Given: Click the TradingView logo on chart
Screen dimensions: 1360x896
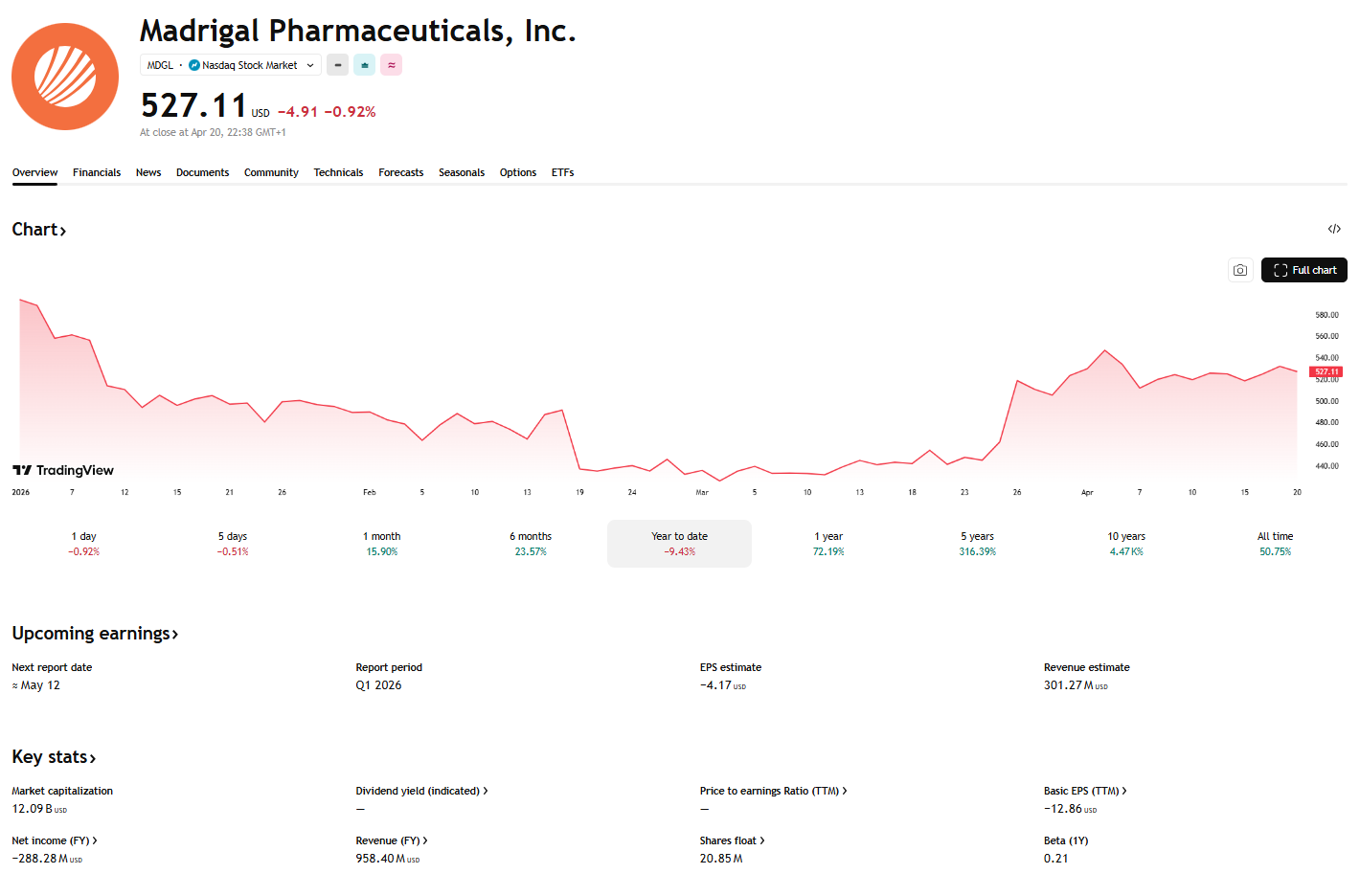Looking at the screenshot, I should [x=63, y=470].
